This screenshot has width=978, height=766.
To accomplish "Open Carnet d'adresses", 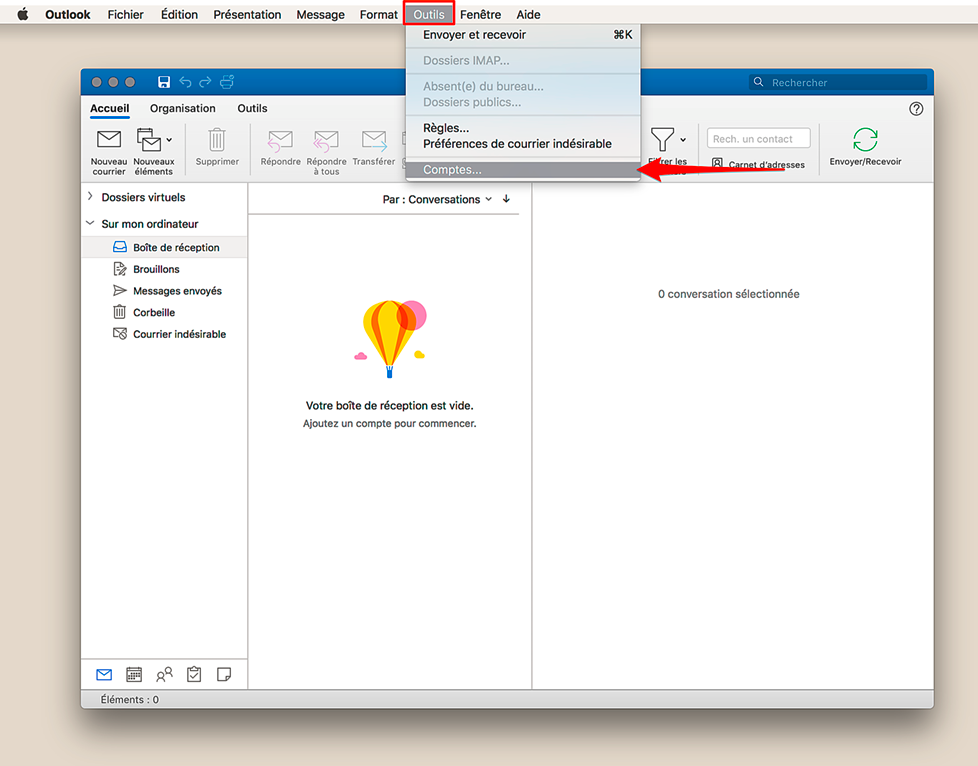I will tap(758, 165).
